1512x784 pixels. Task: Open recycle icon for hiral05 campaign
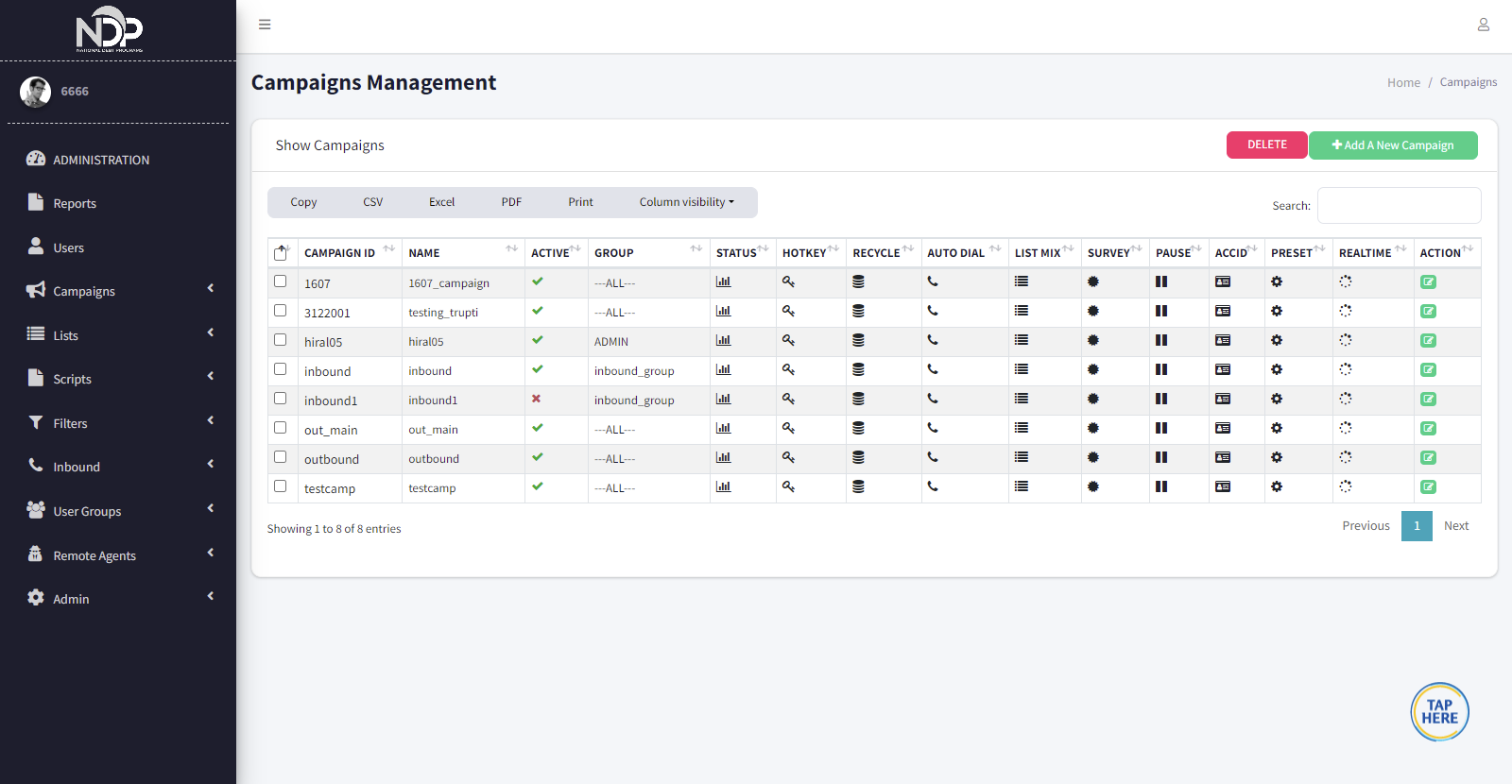[858, 340]
